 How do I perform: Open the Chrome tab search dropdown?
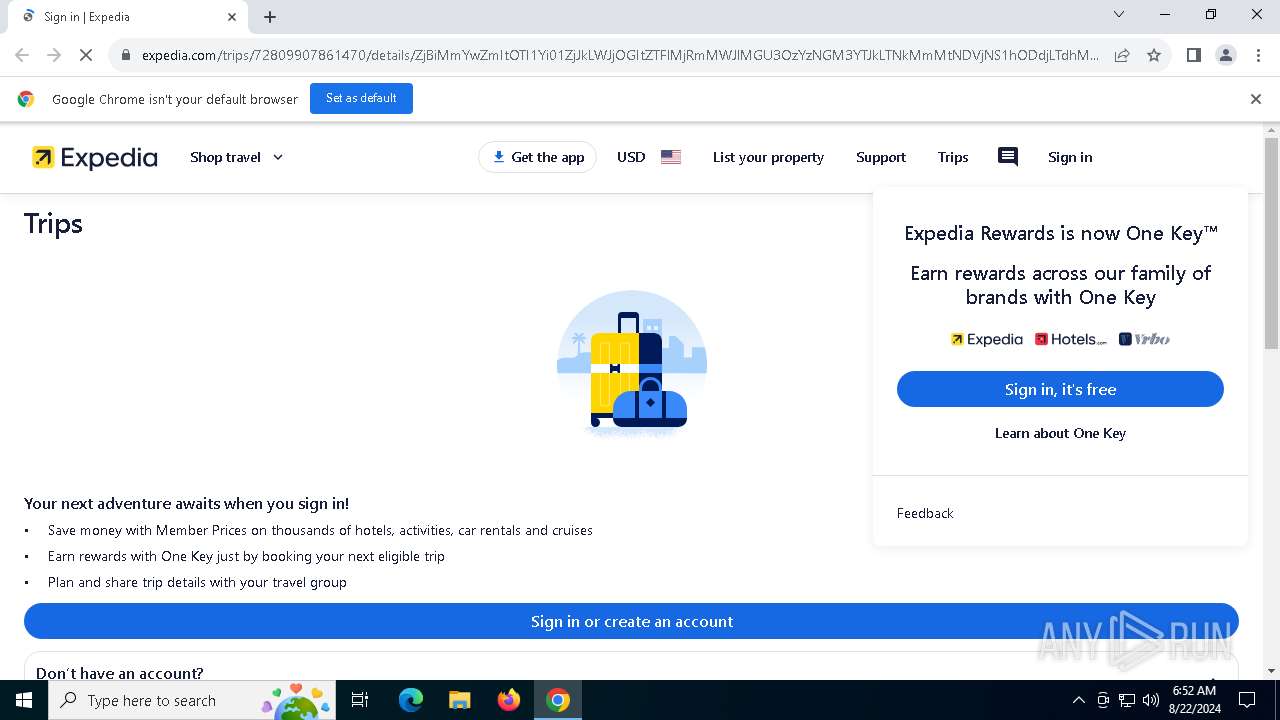(x=1119, y=14)
